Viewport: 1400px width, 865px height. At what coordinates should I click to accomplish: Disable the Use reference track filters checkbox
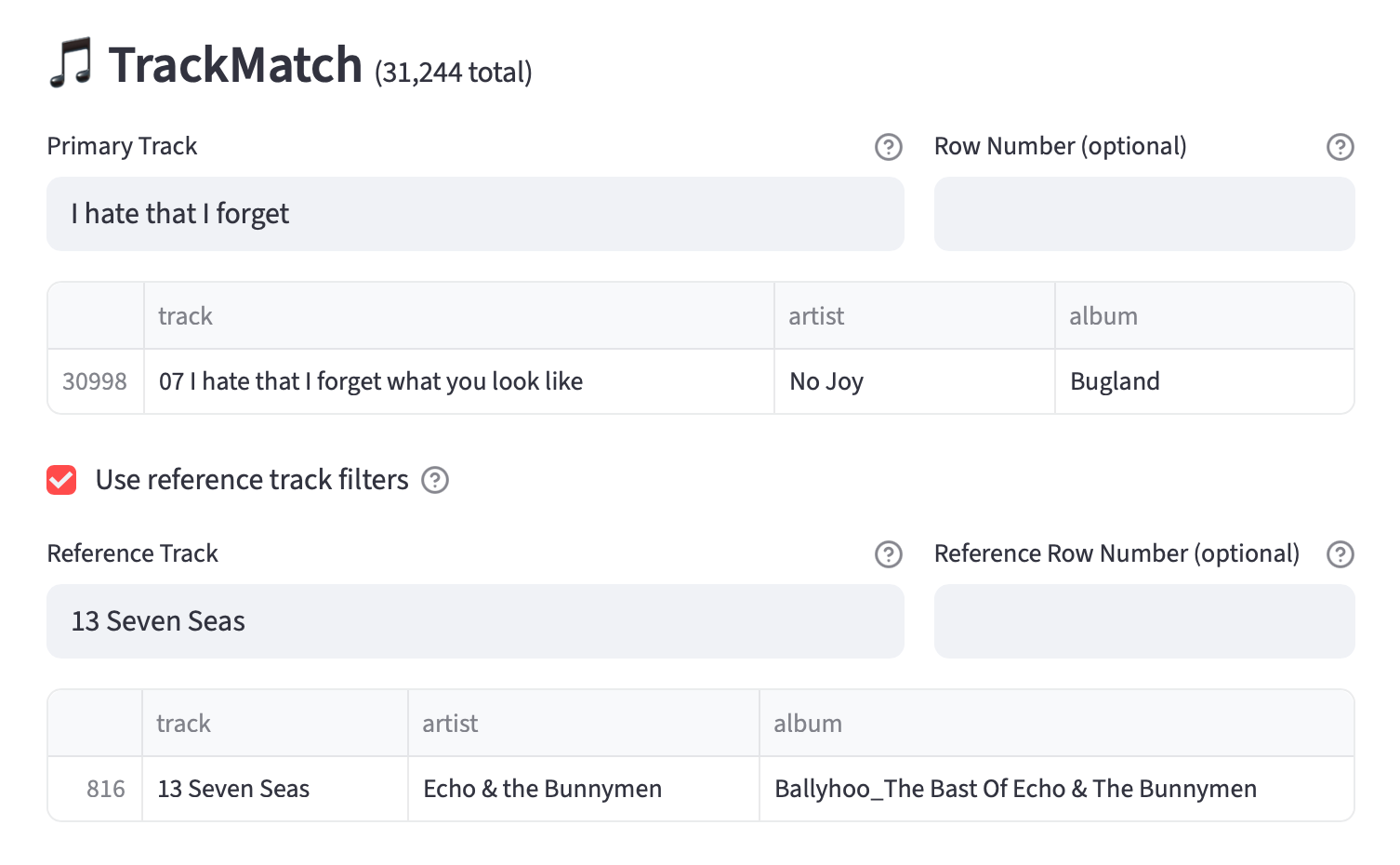60,480
